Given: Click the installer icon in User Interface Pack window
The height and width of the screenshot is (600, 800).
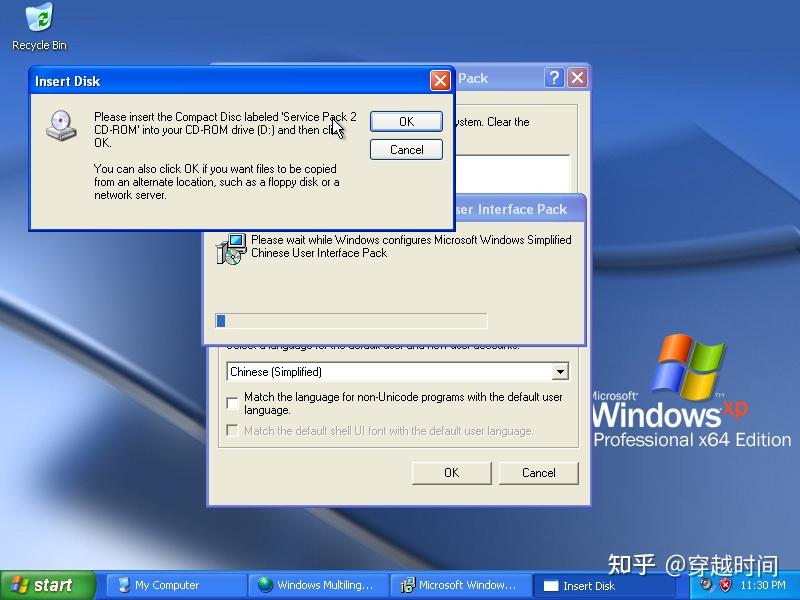Looking at the screenshot, I should 231,249.
